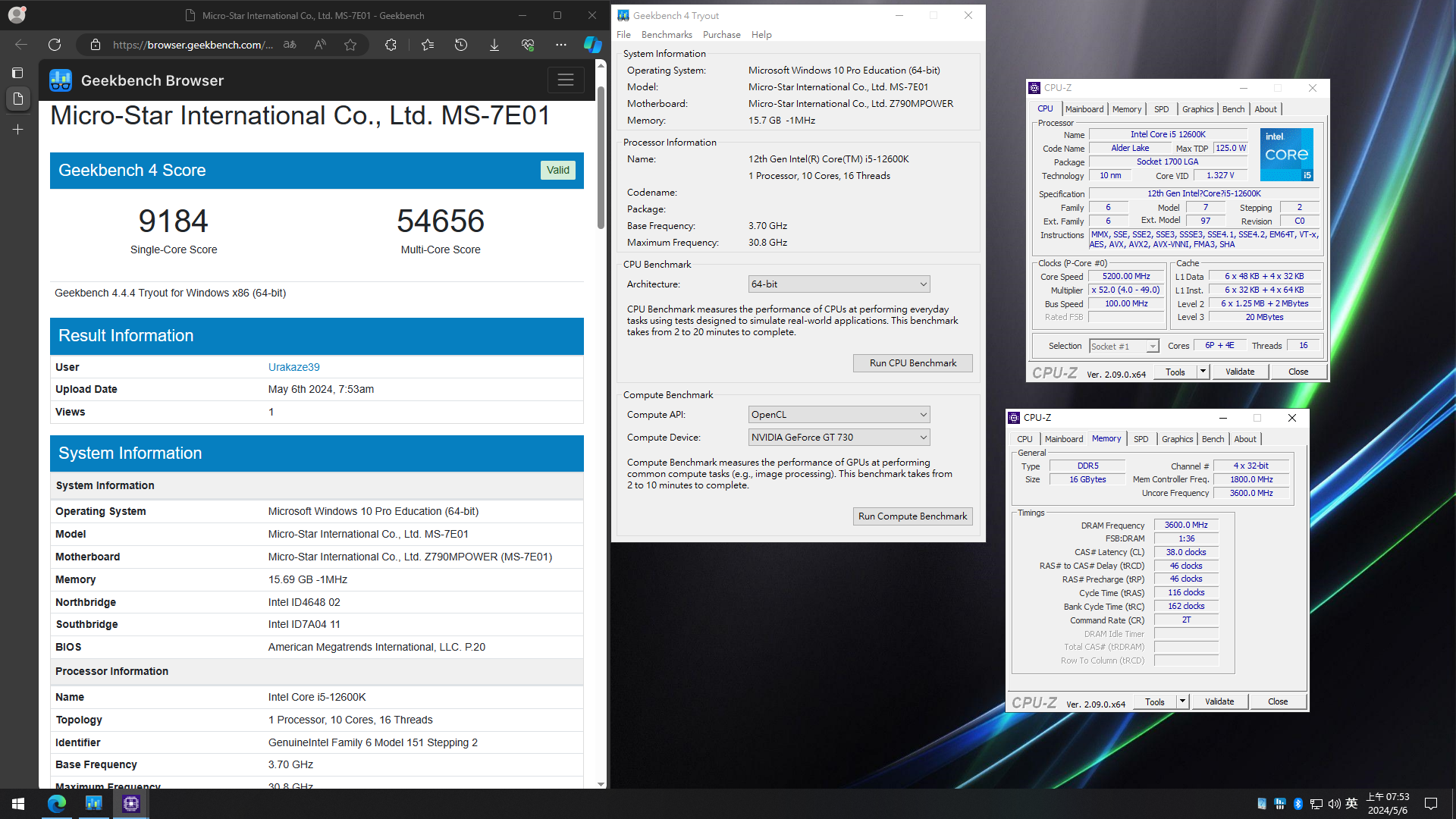Click the Bluetooth tray icon
This screenshot has height=819, width=1456.
point(1298,804)
